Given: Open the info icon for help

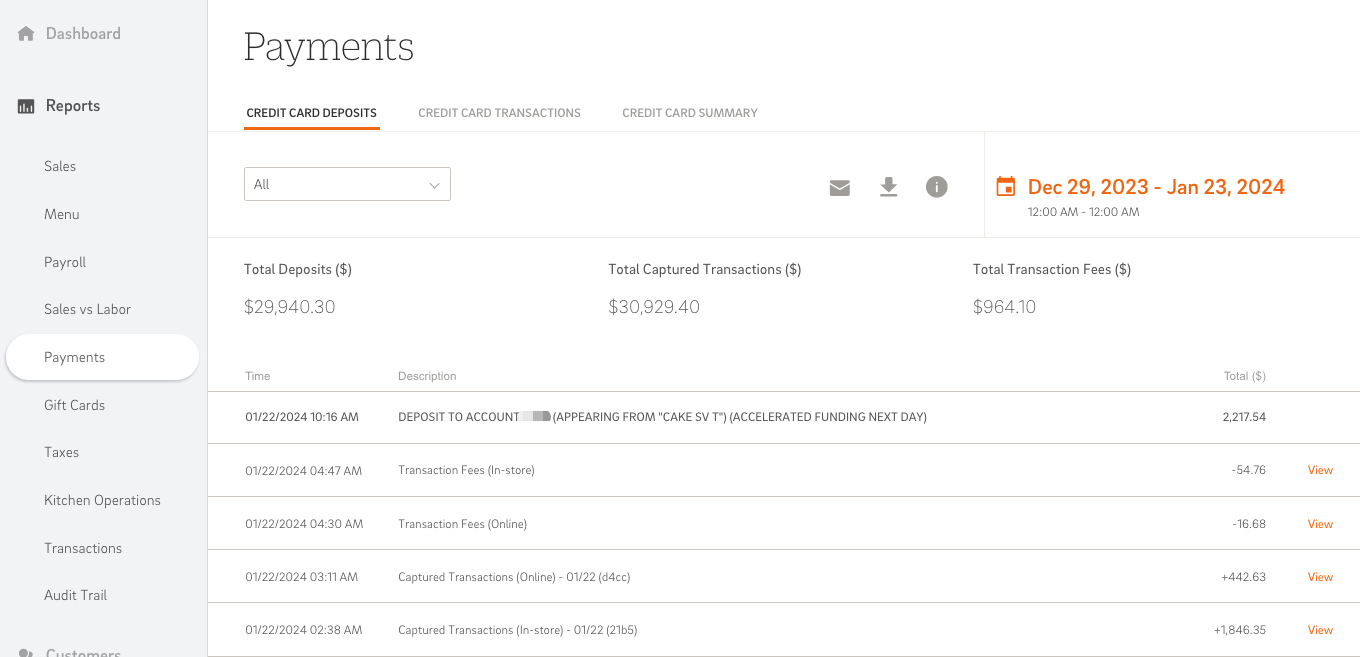Looking at the screenshot, I should coord(936,187).
